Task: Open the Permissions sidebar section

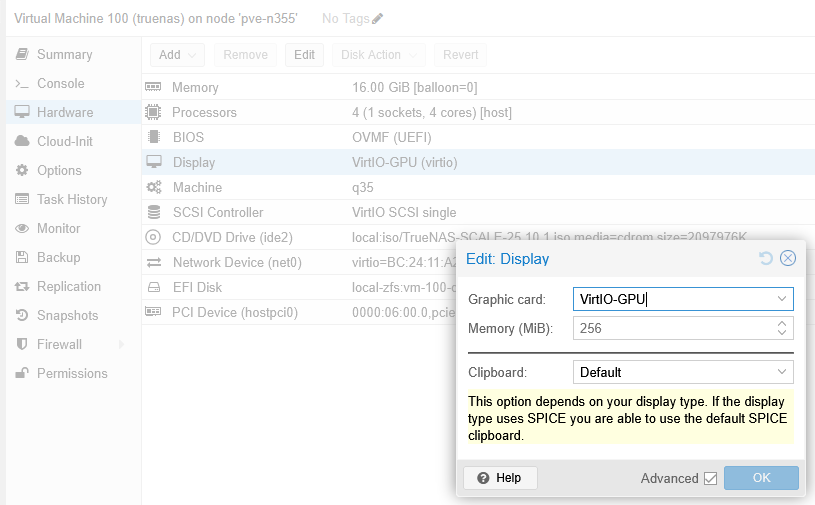Action: click(x=71, y=373)
